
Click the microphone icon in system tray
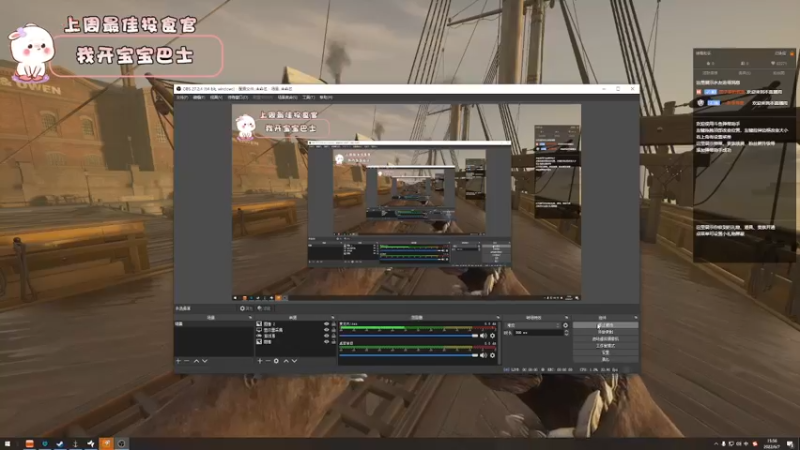click(723, 444)
